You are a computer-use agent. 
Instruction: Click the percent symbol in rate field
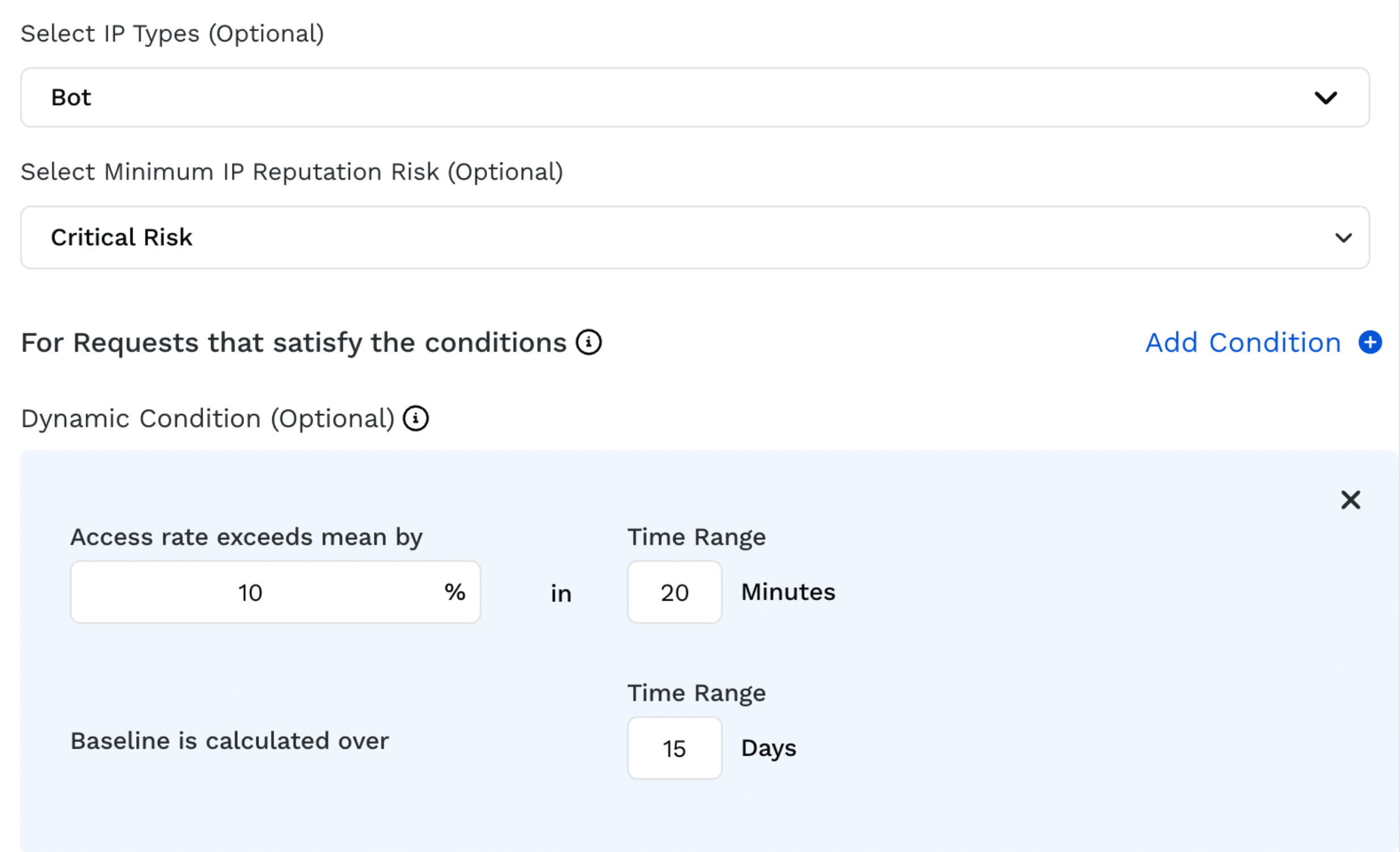coord(454,592)
